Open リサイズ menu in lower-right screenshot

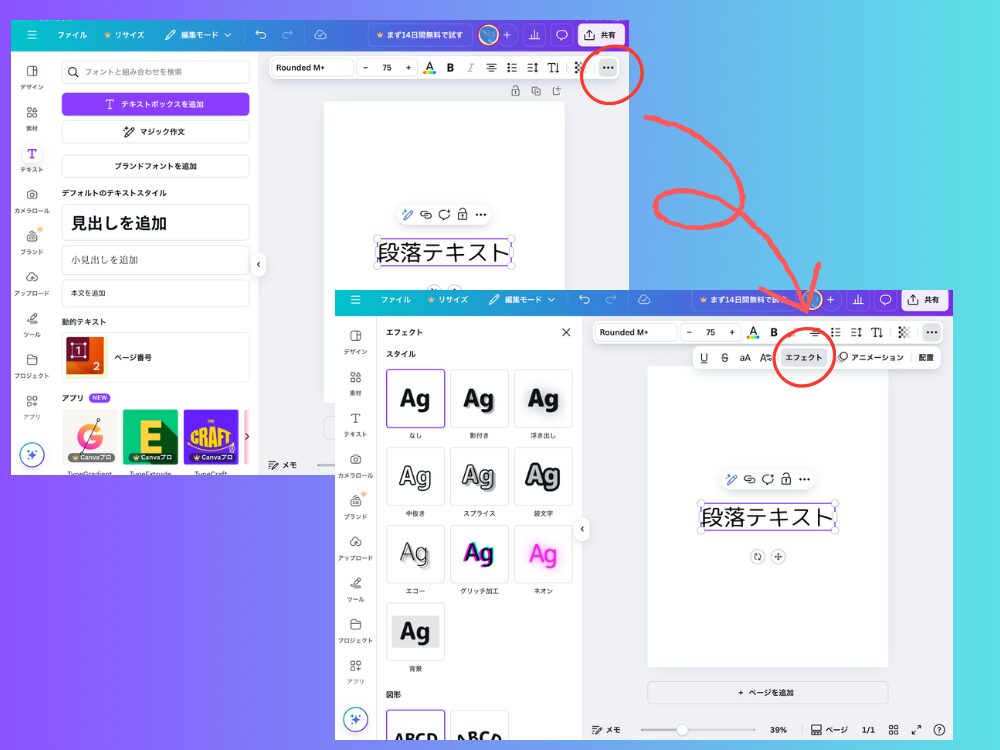click(448, 300)
